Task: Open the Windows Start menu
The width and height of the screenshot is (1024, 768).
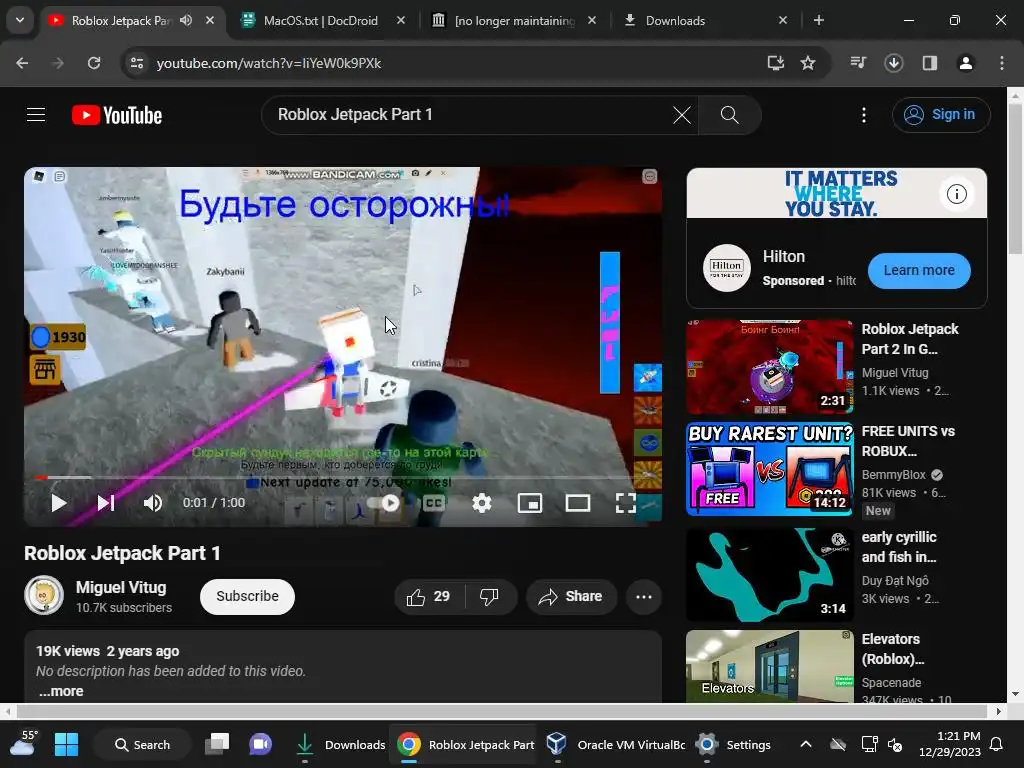Action: point(66,744)
